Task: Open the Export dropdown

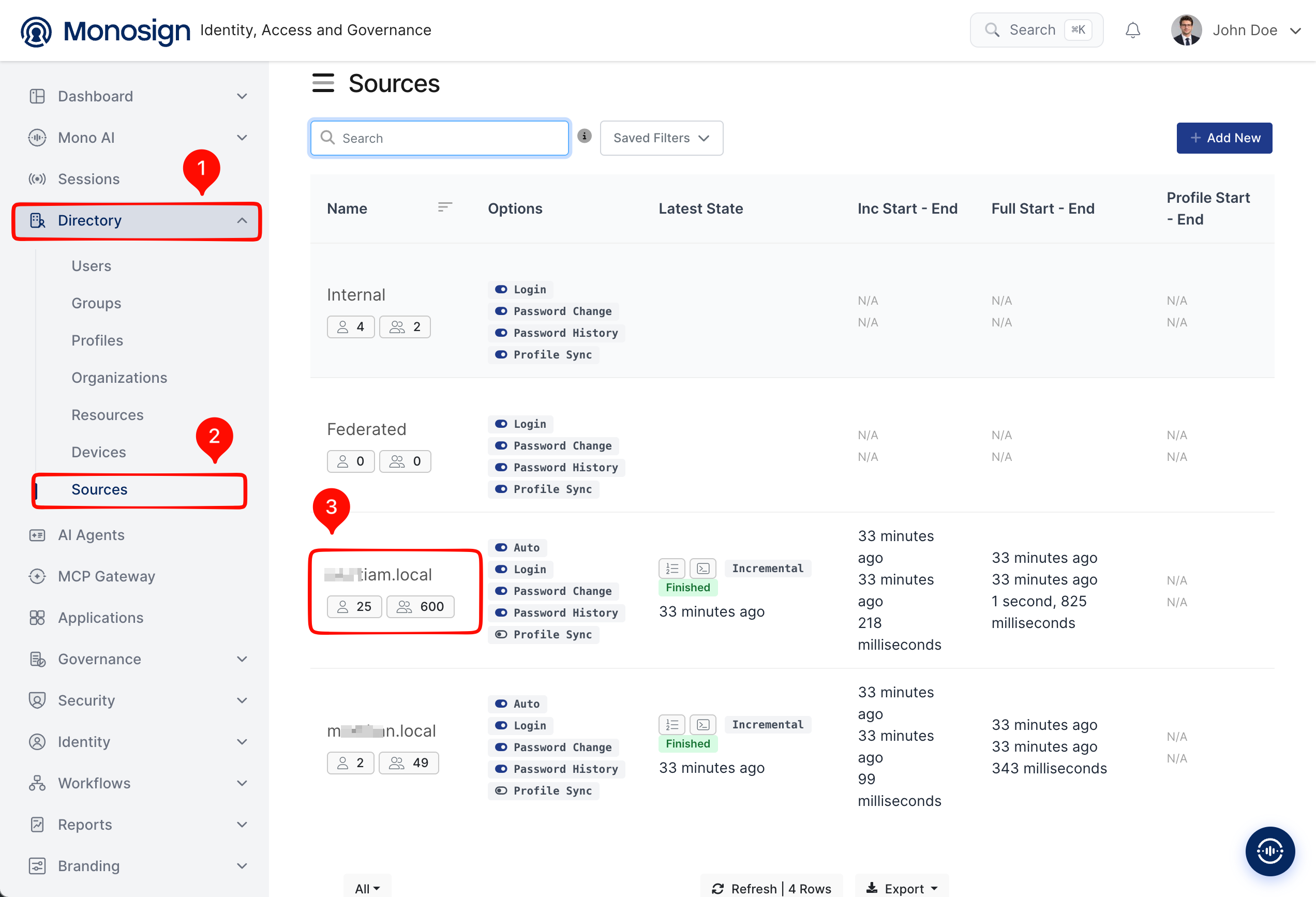Action: pyautogui.click(x=902, y=888)
